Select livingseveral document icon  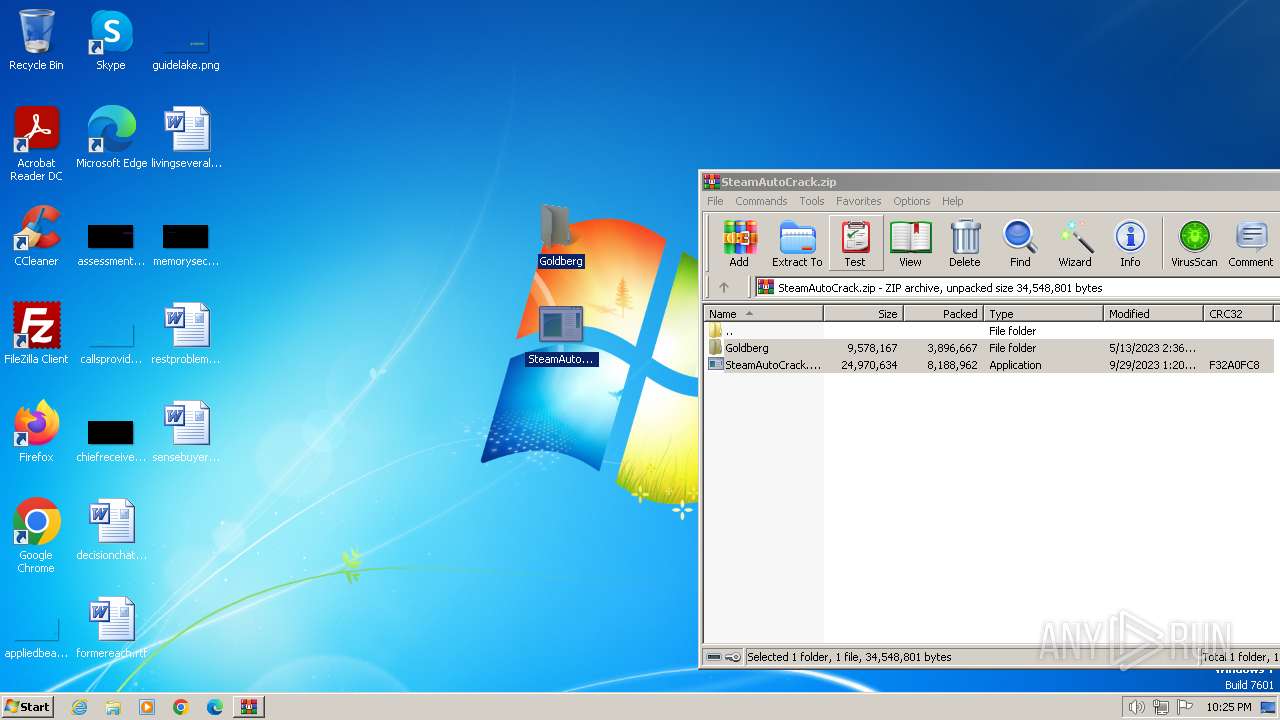pyautogui.click(x=186, y=138)
